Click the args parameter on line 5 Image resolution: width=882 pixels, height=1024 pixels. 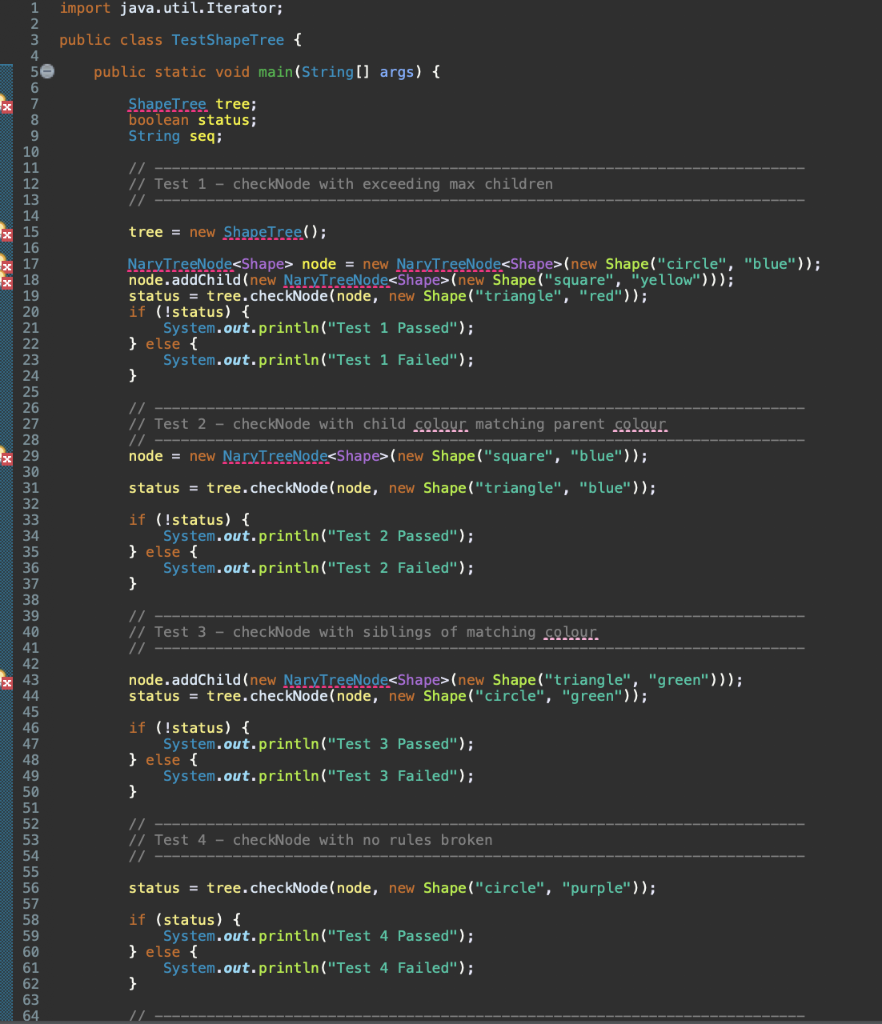(397, 72)
